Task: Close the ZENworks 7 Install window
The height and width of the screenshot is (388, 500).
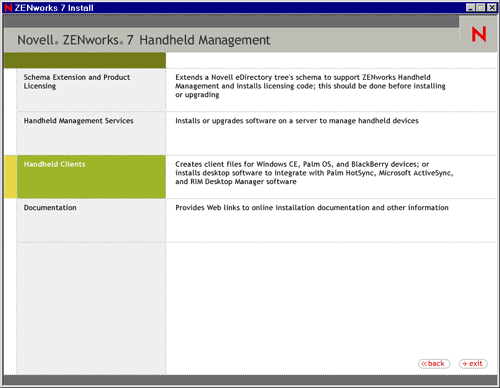Action: click(x=492, y=7)
